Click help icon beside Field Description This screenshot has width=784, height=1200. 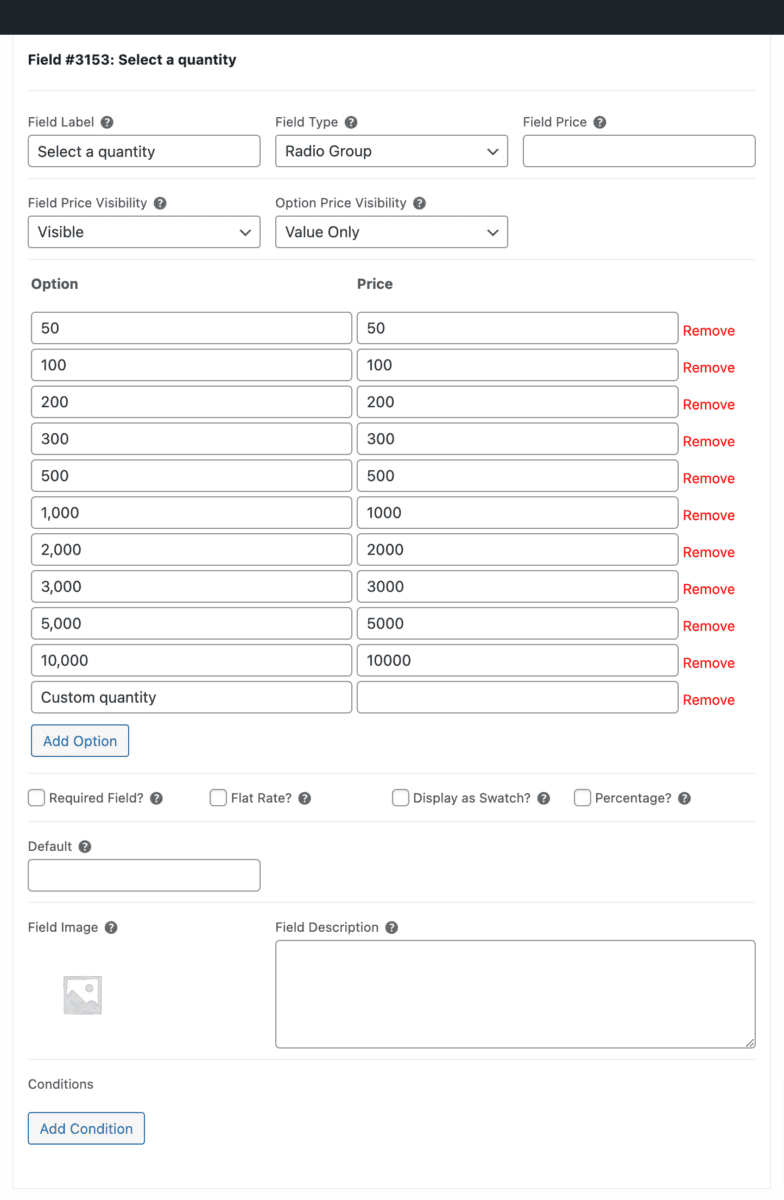tap(392, 927)
